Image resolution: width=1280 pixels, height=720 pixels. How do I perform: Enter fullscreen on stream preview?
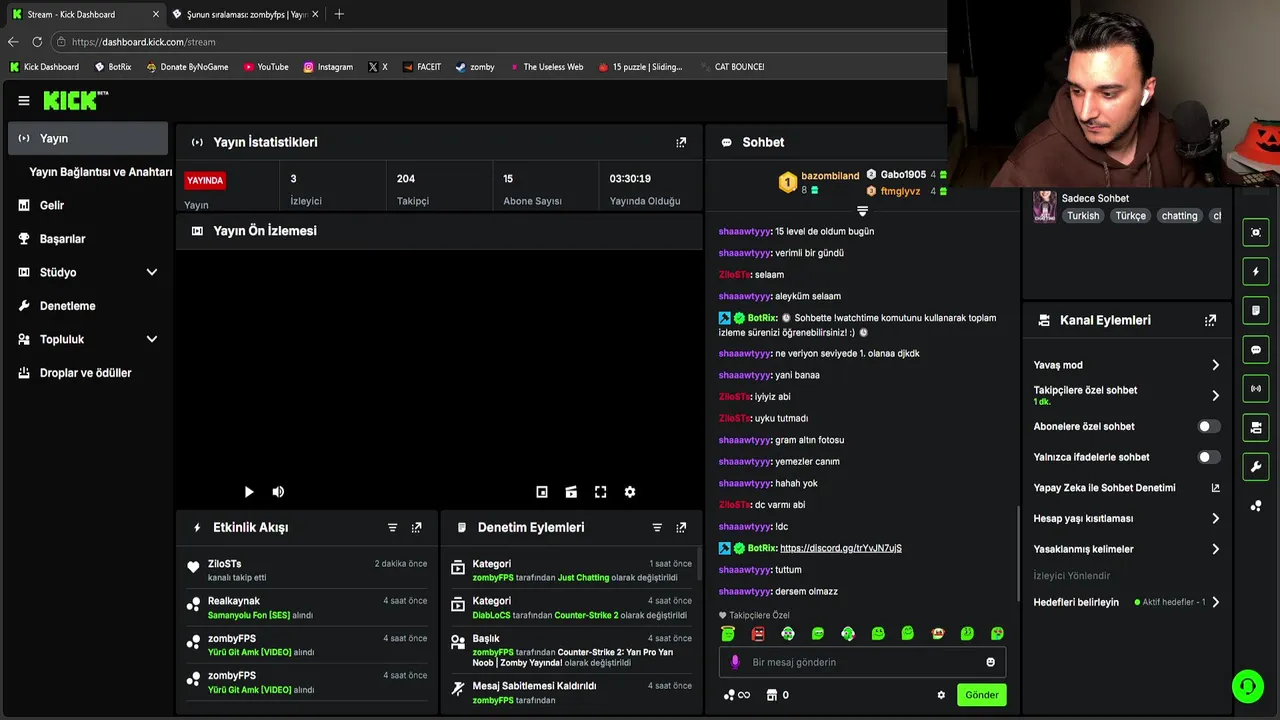click(x=600, y=492)
